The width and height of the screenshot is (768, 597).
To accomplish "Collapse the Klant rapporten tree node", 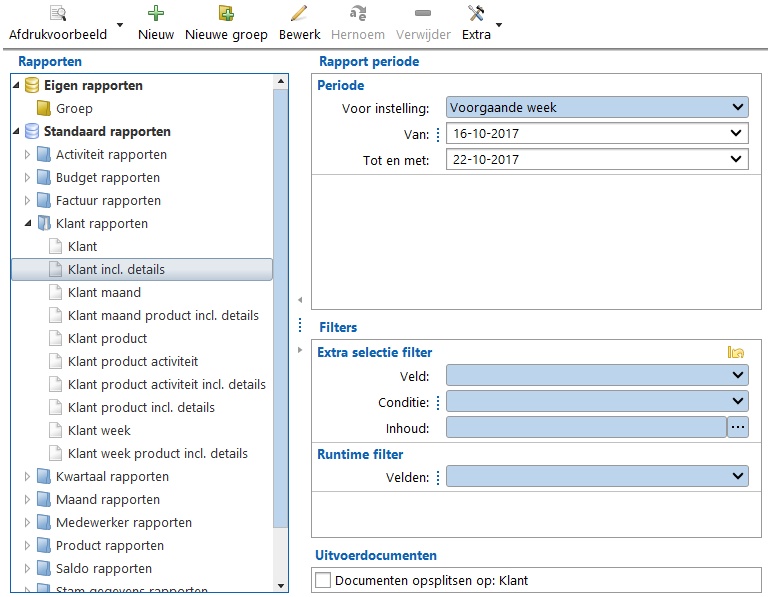I will point(28,224).
